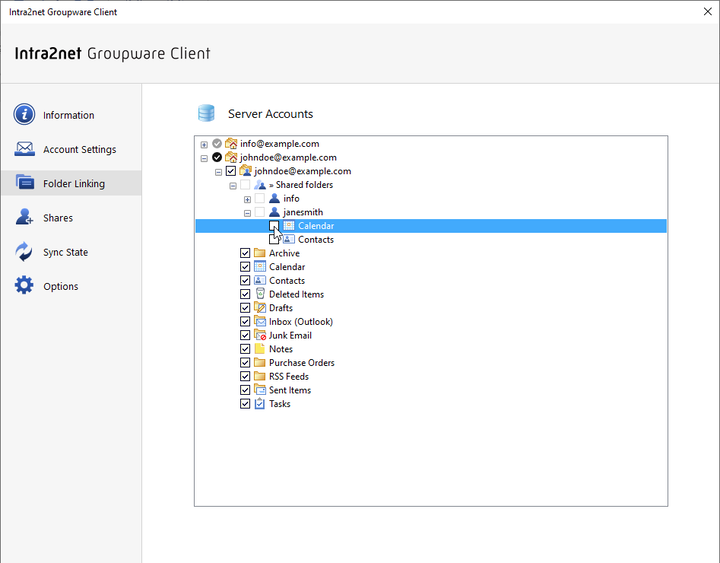Select the info@example.com account label

point(280,144)
